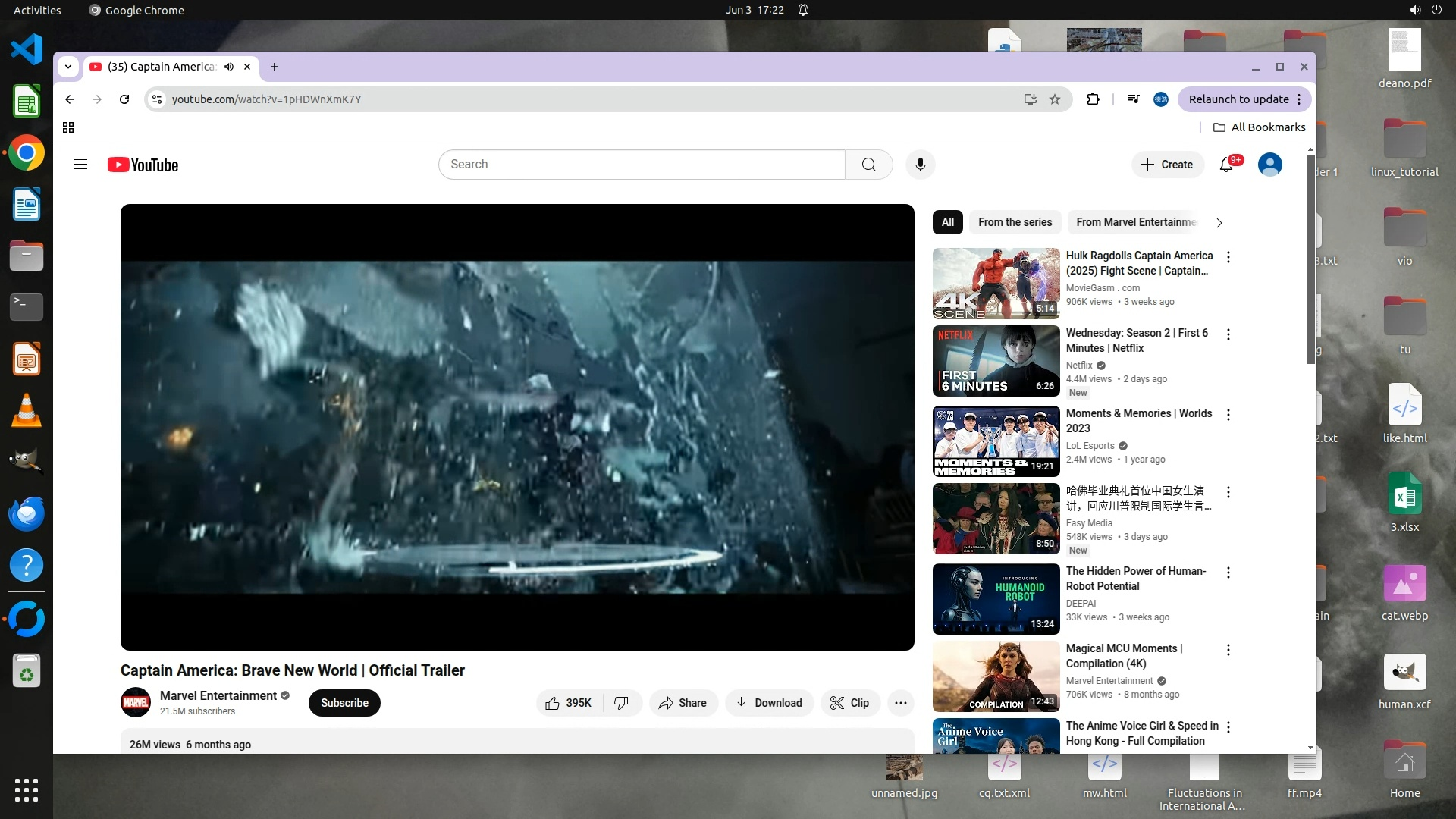Screen dimensions: 1456x819
Task: Dislike the video with thumbs down
Action: tap(621, 703)
